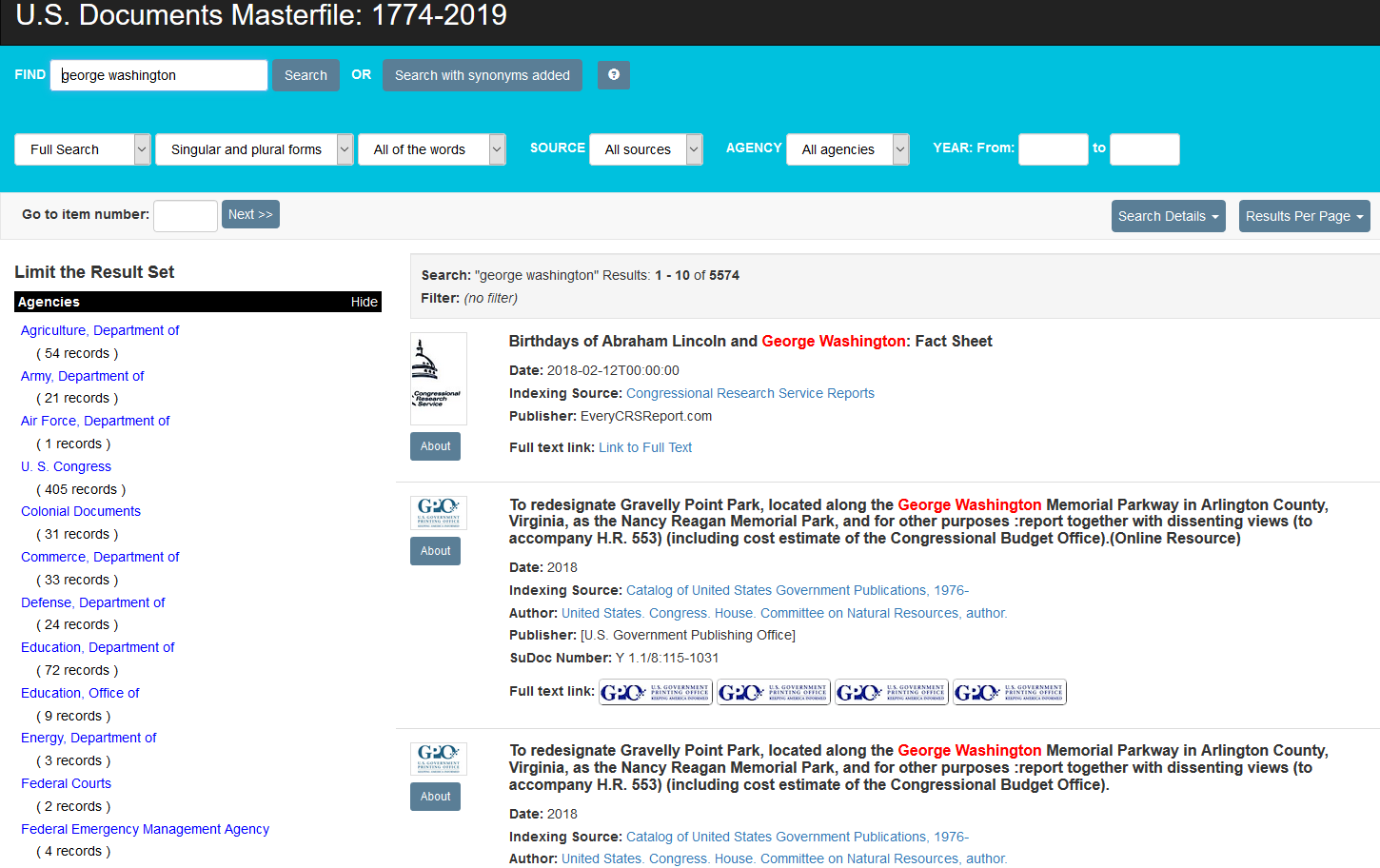The height and width of the screenshot is (868, 1380).
Task: Open second result's Committee on Natural Resources author link
Action: (784, 613)
